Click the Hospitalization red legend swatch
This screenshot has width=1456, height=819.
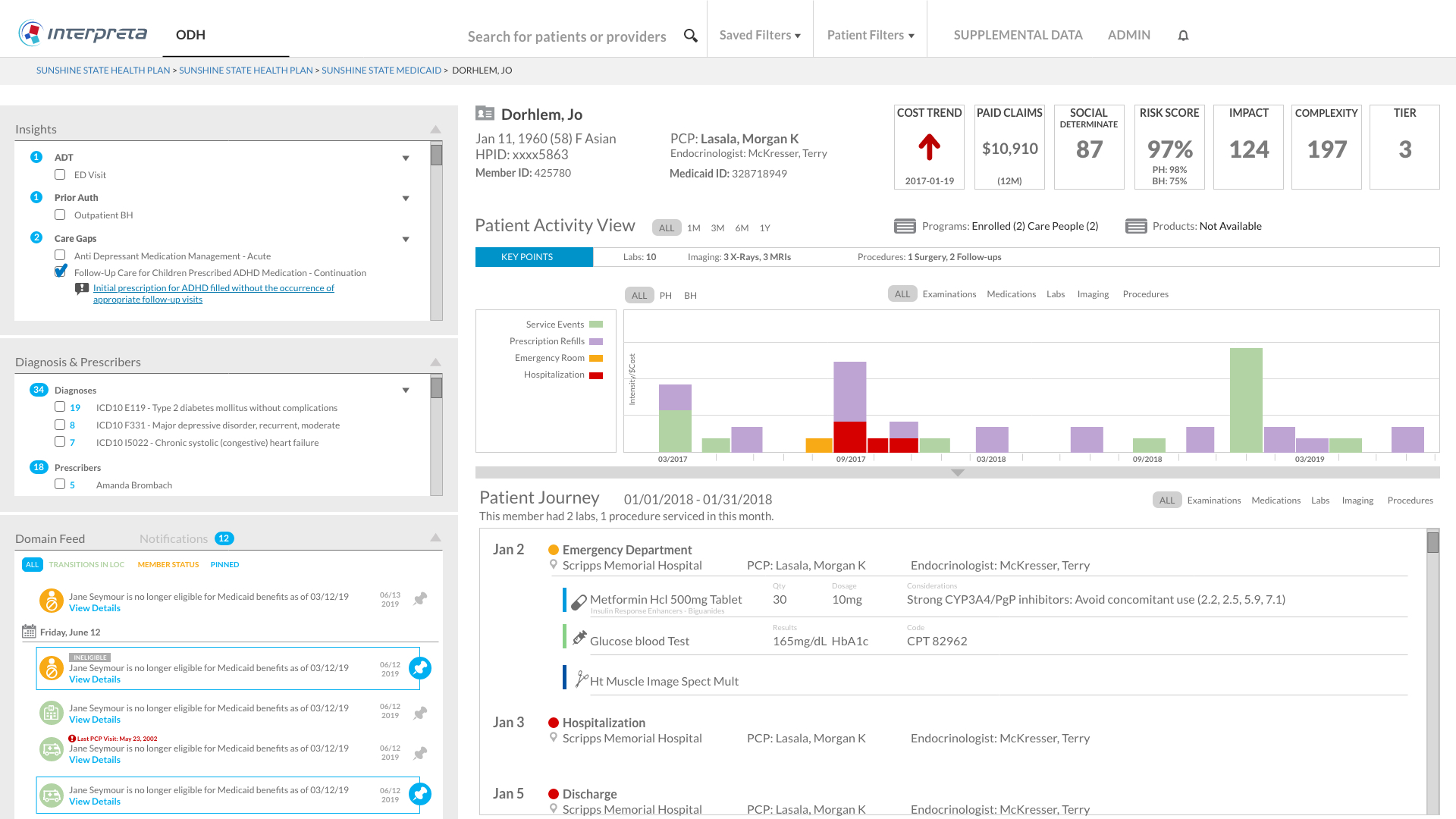(596, 375)
